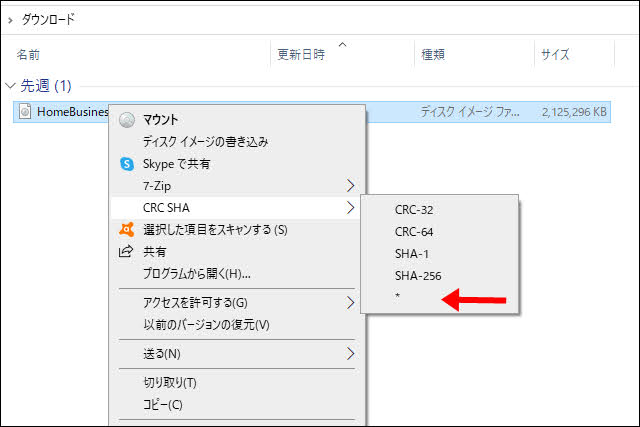Click the 先週 (1) group header

click(x=46, y=86)
